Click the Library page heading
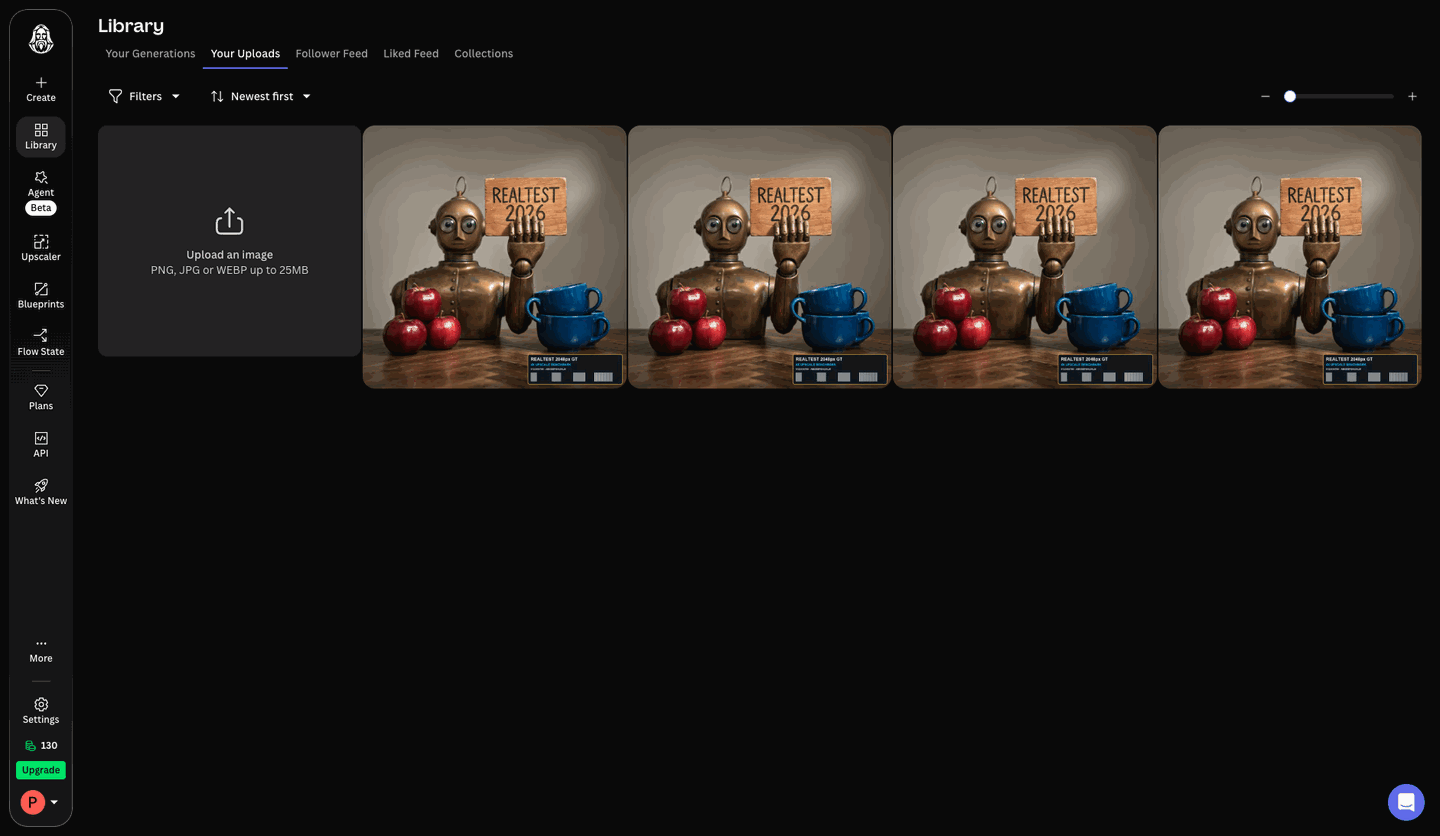This screenshot has width=1440, height=836. coord(131,26)
